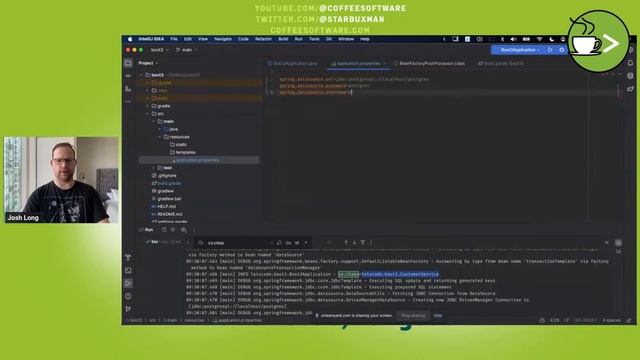
Task: Open the main branch dropdown
Action: [187, 50]
